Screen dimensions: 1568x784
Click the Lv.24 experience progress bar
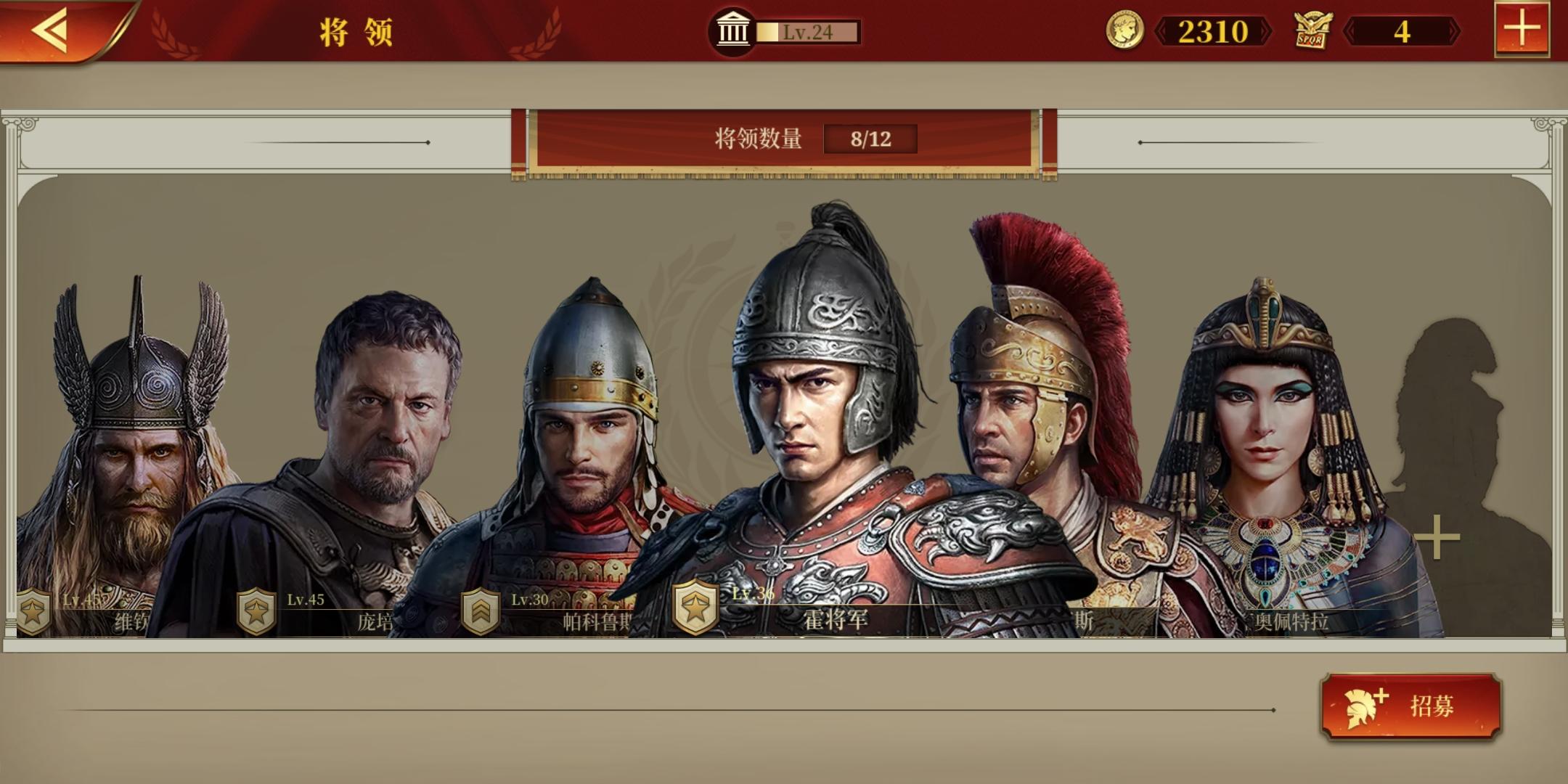(x=808, y=32)
